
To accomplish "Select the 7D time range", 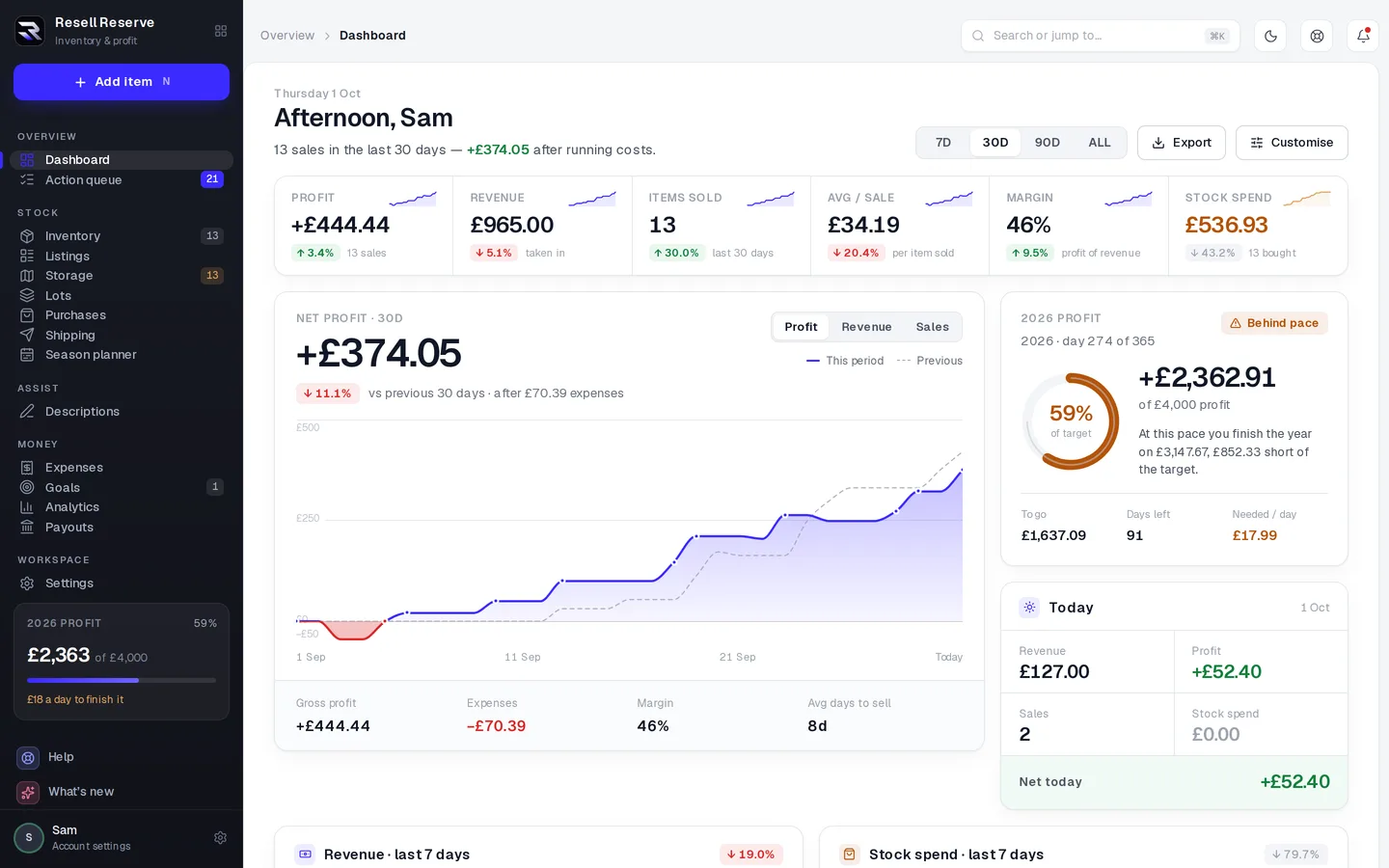I will pyautogui.click(x=943, y=143).
